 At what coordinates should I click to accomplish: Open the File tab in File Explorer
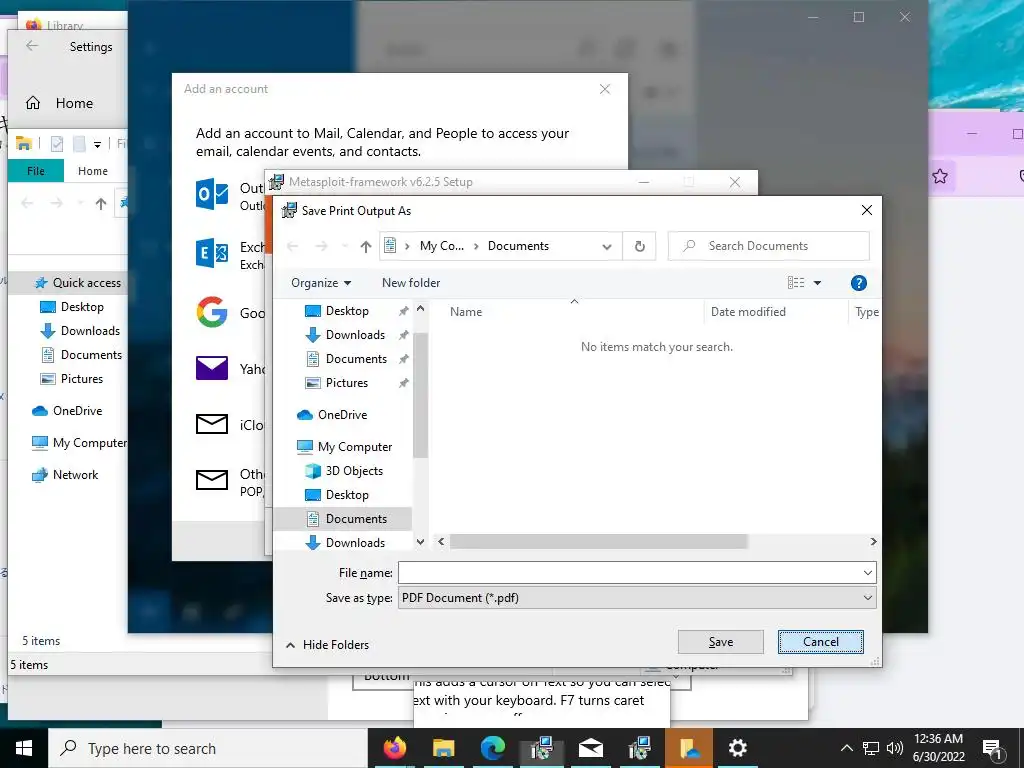point(36,171)
